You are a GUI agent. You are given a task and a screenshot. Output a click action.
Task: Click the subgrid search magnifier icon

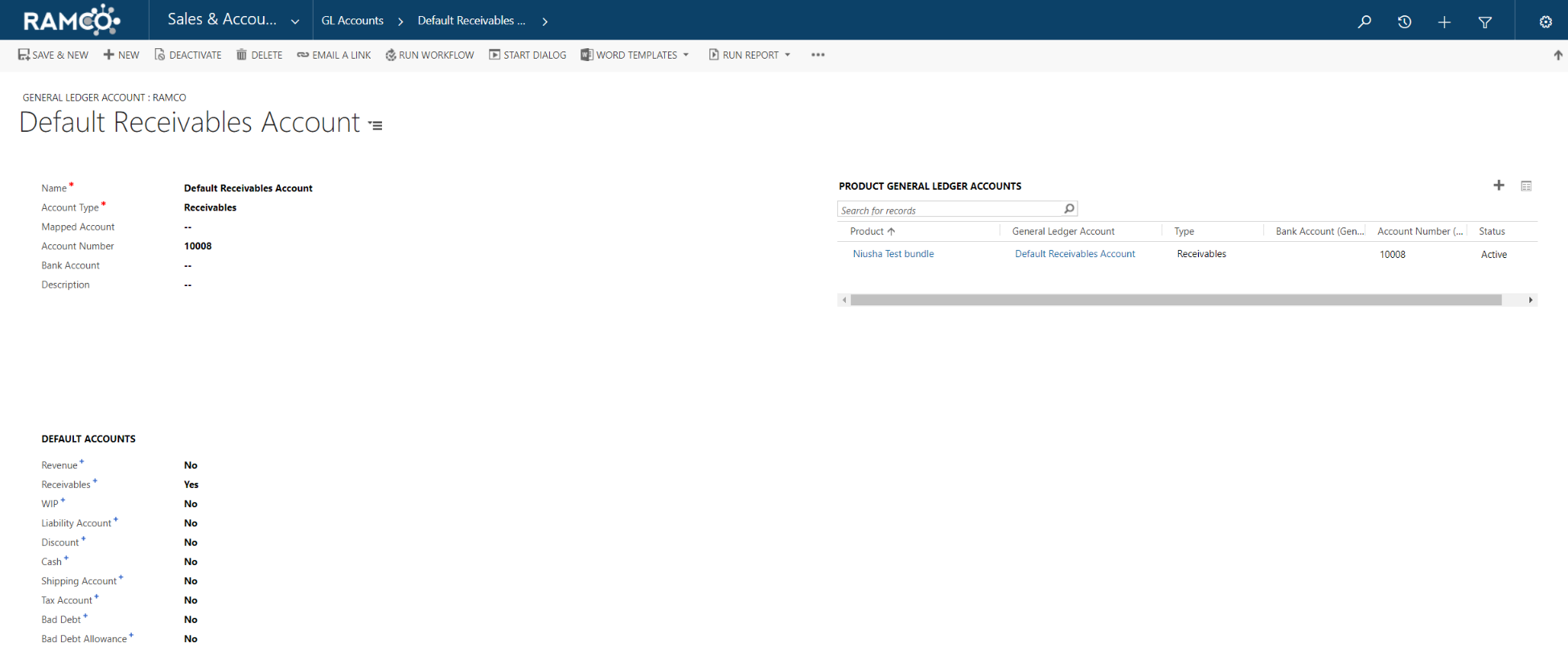[x=1069, y=209]
